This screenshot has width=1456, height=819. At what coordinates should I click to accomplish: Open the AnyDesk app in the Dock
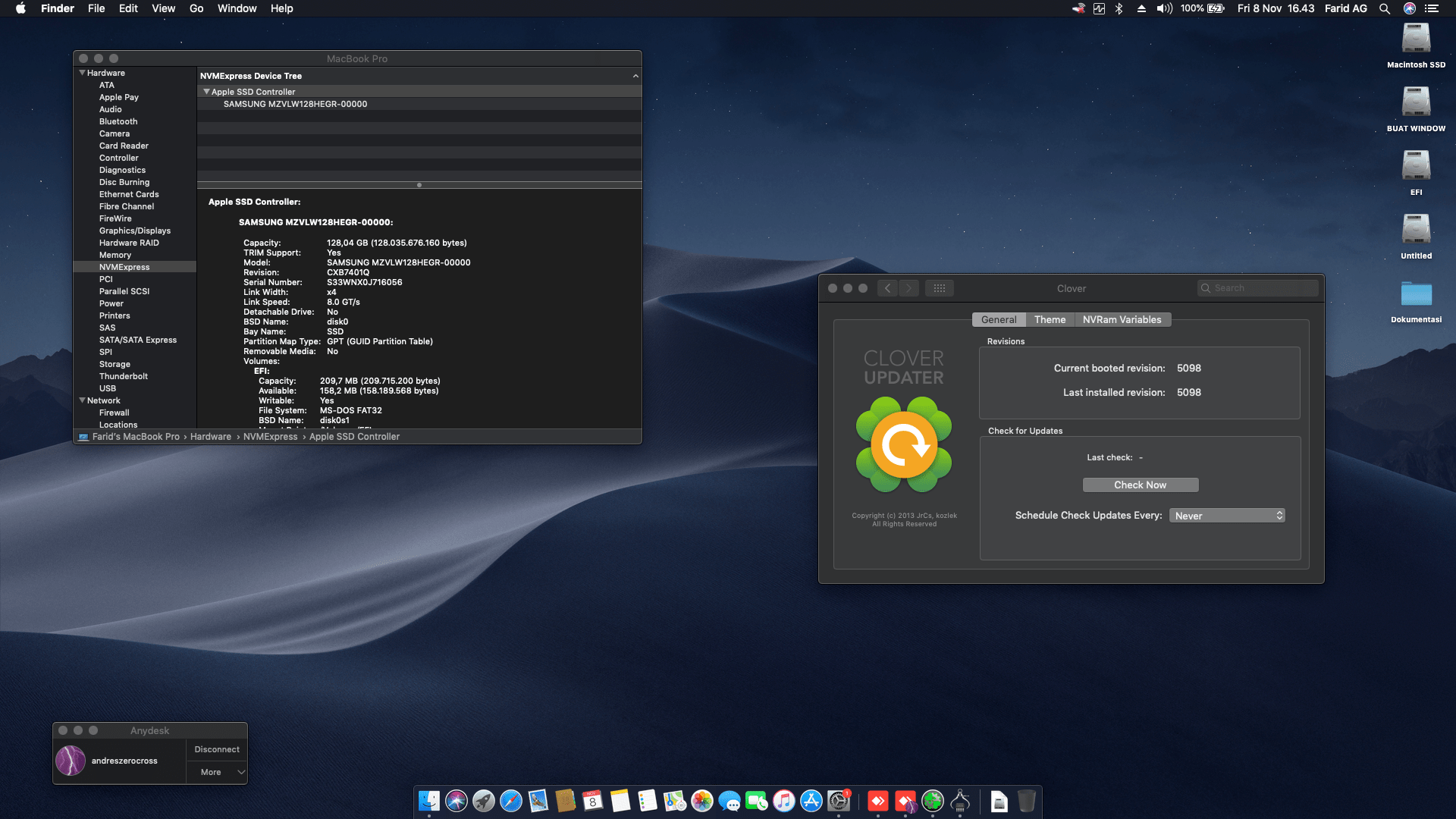pyautogui.click(x=879, y=802)
